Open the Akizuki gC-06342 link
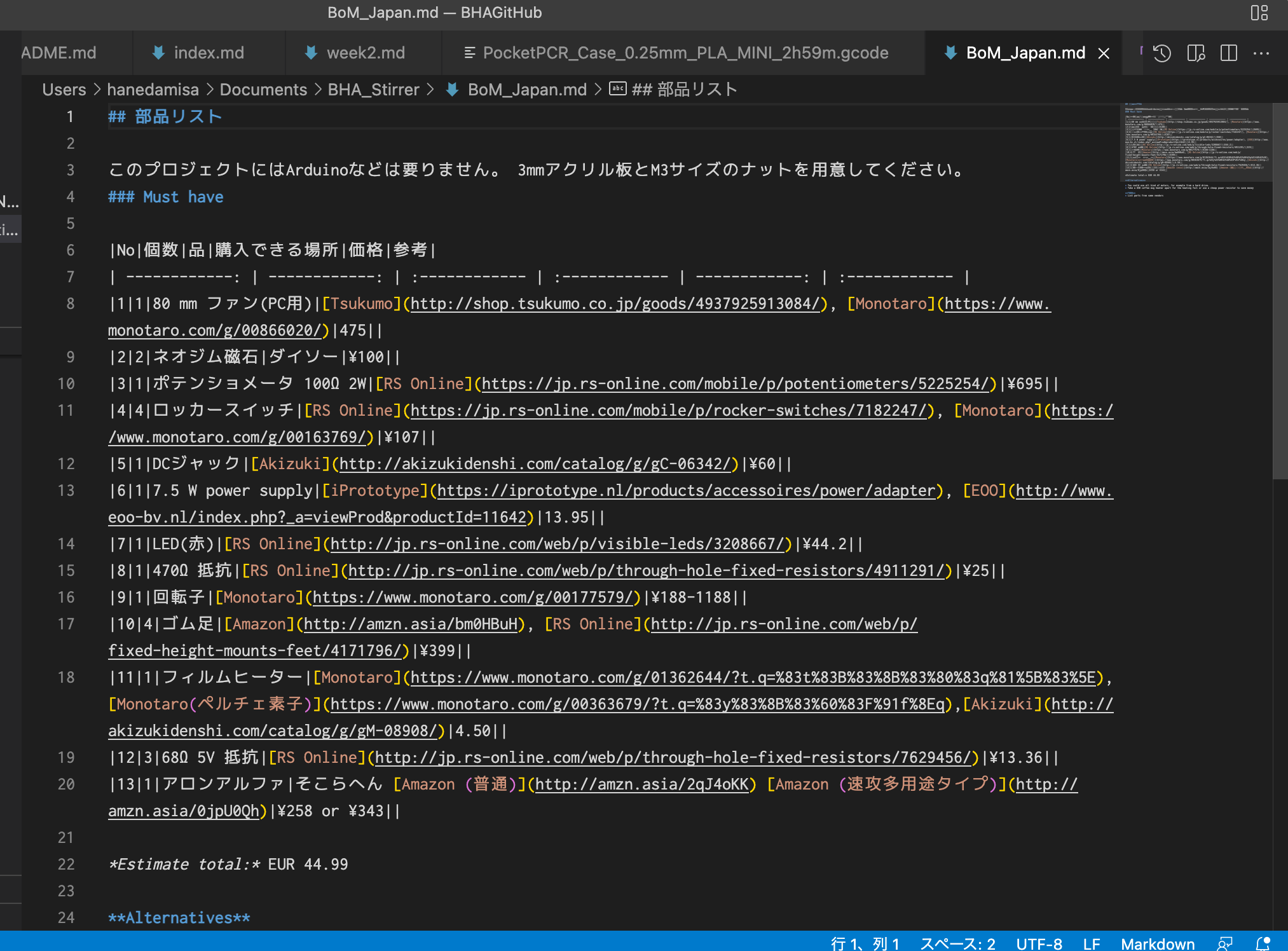 (x=535, y=464)
